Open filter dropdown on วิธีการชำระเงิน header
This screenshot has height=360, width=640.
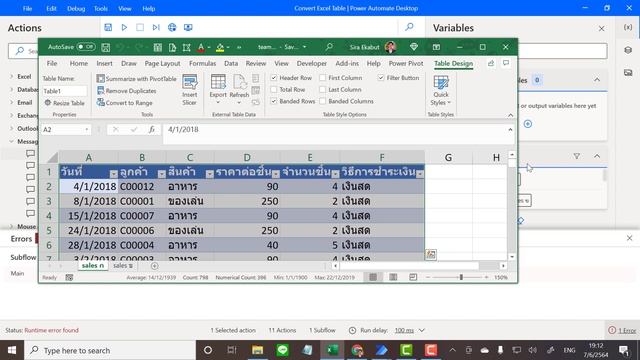[x=420, y=174]
